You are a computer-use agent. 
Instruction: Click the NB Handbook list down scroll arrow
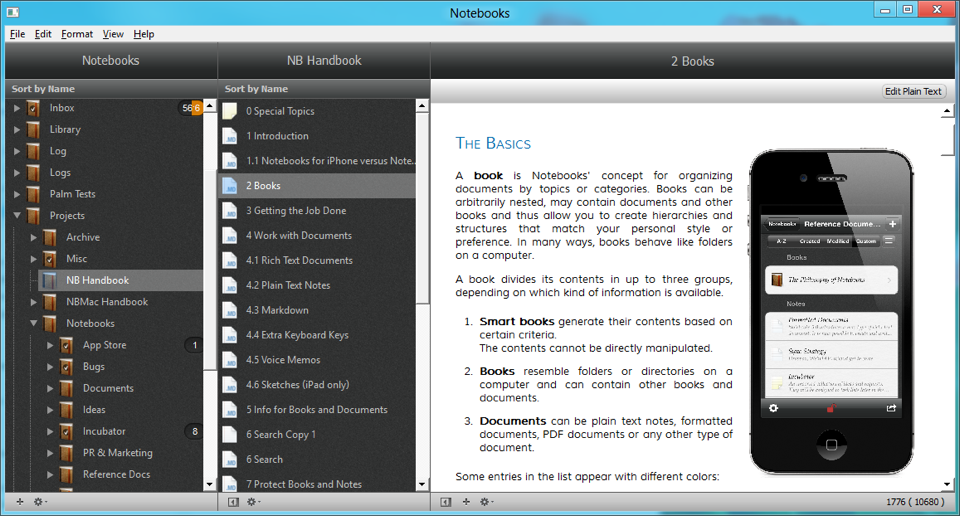[x=422, y=484]
